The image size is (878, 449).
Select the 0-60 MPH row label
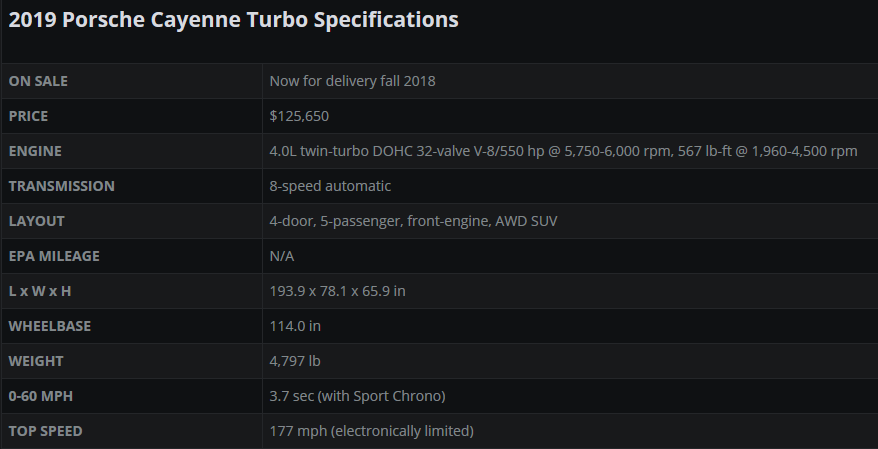click(40, 396)
